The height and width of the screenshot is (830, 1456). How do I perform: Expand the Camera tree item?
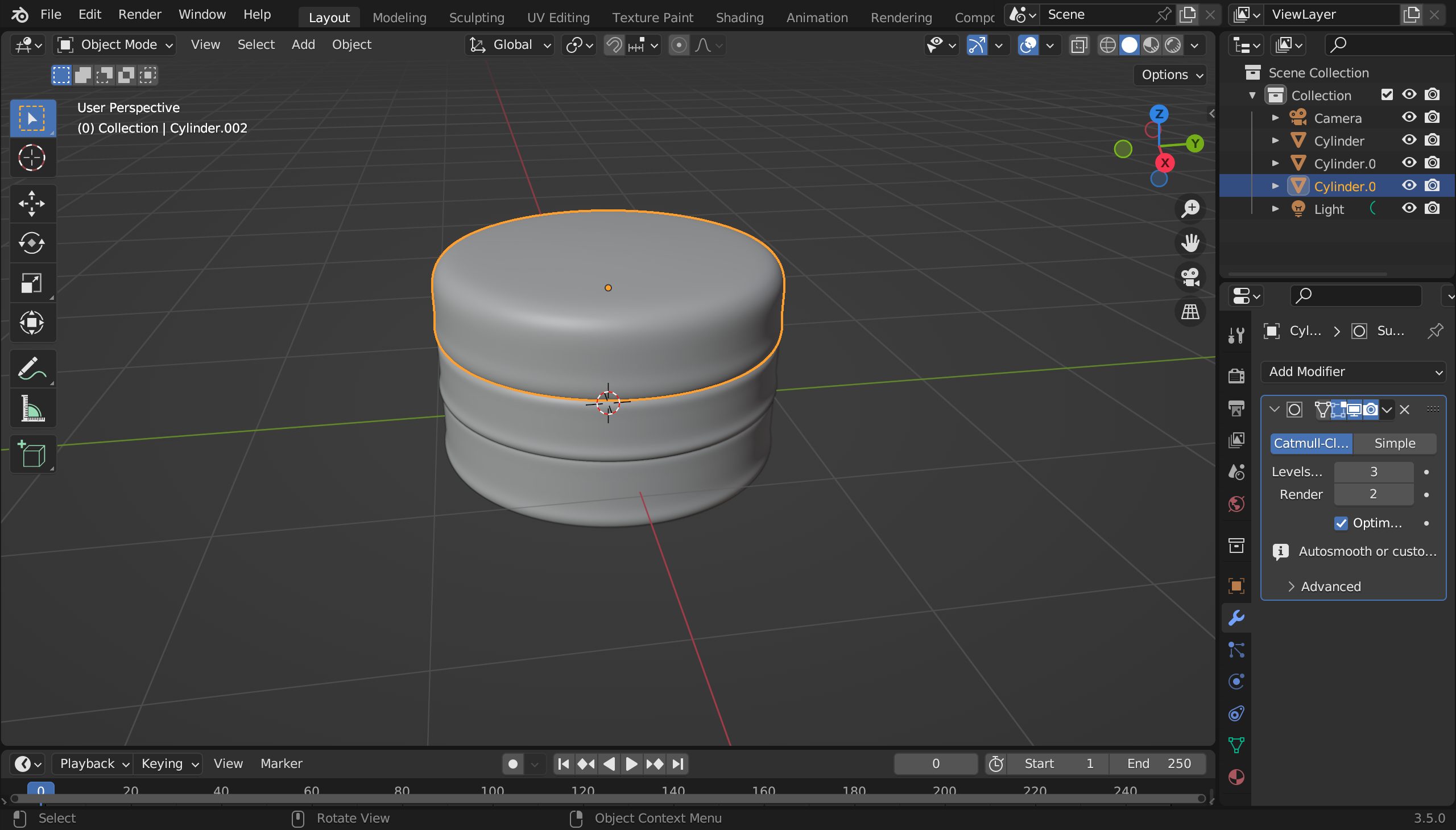pos(1275,117)
